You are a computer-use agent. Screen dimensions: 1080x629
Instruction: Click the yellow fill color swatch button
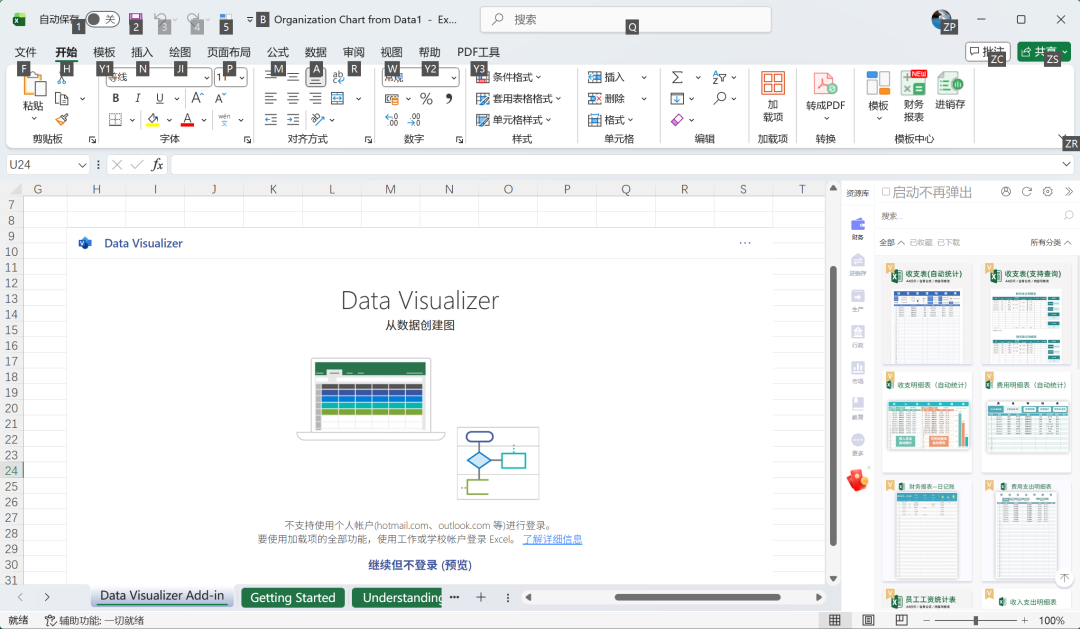153,120
